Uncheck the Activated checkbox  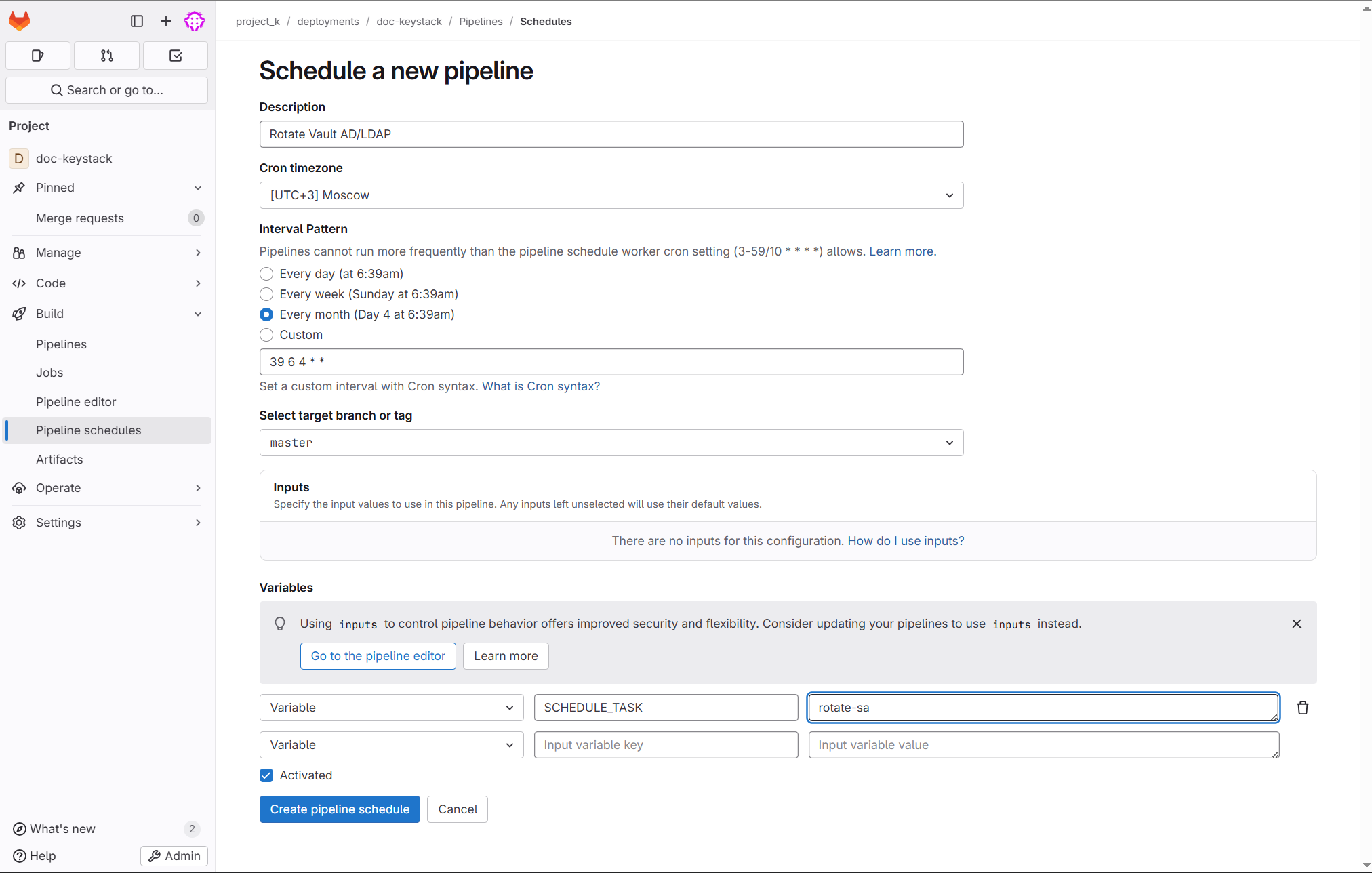(x=266, y=775)
